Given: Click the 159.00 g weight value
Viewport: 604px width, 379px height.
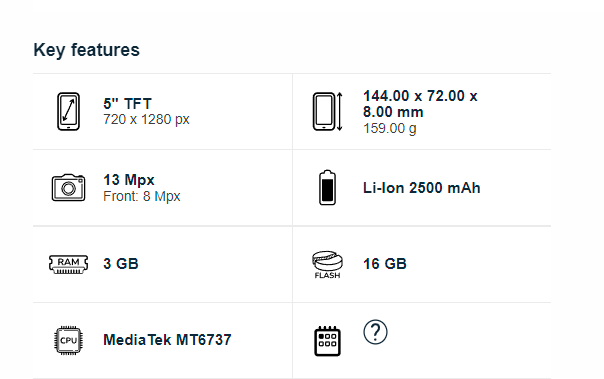Looking at the screenshot, I should [x=390, y=128].
